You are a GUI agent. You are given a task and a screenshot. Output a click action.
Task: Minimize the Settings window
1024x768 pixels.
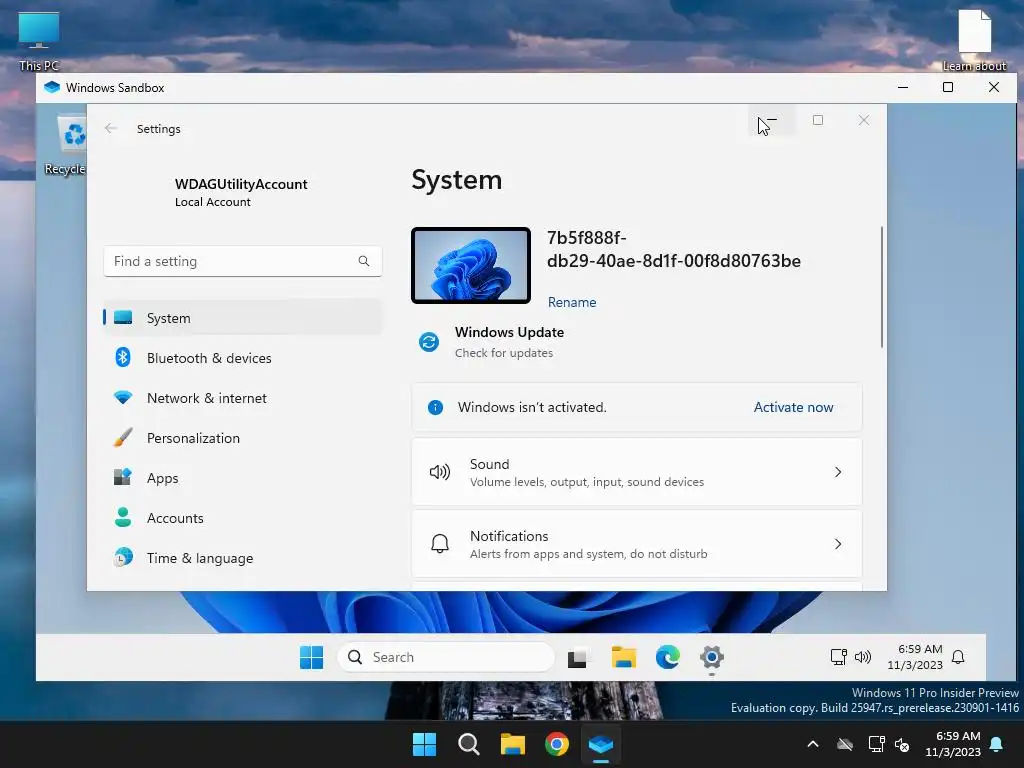pyautogui.click(x=772, y=120)
